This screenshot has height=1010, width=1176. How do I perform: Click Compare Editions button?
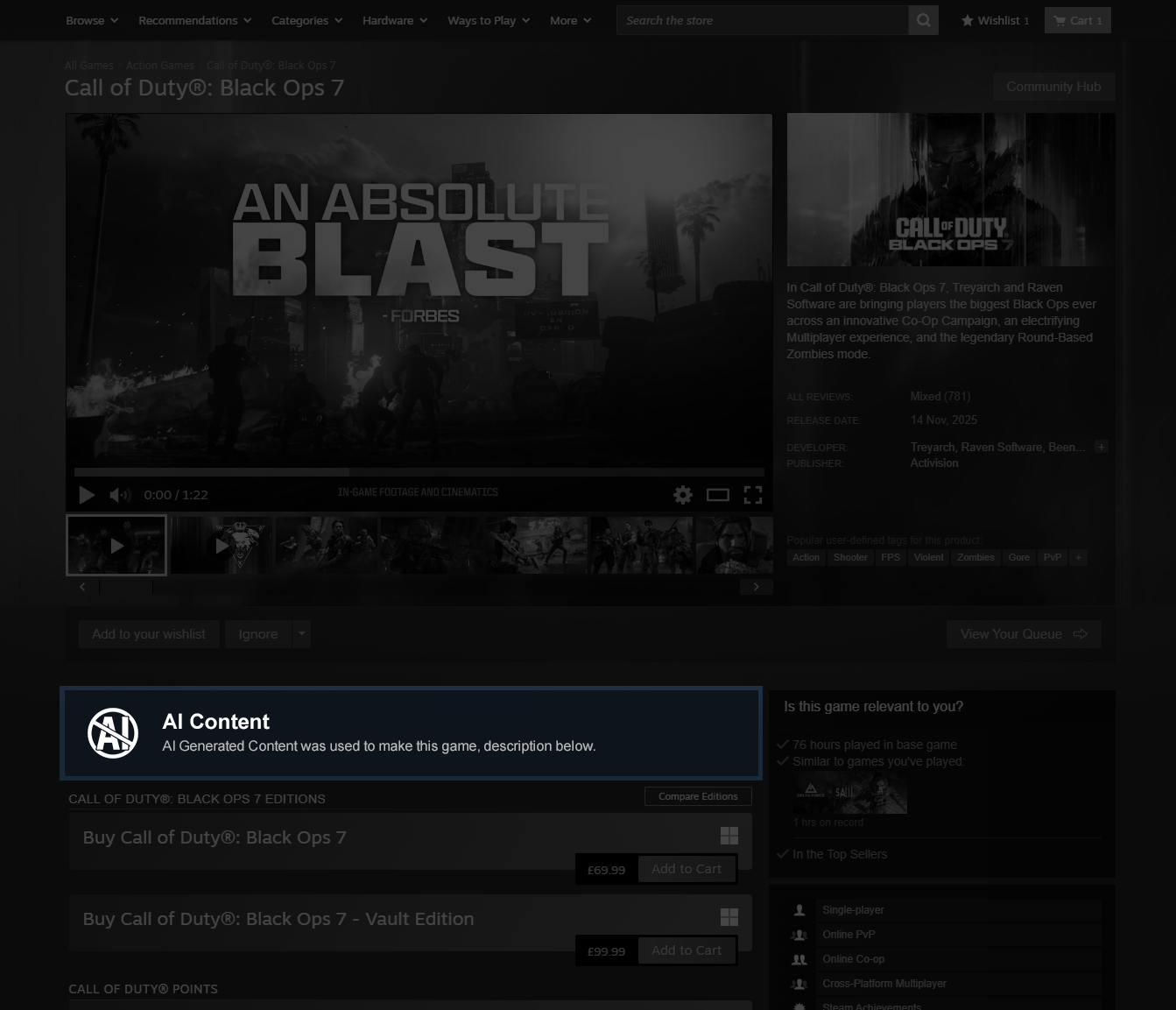click(x=698, y=796)
